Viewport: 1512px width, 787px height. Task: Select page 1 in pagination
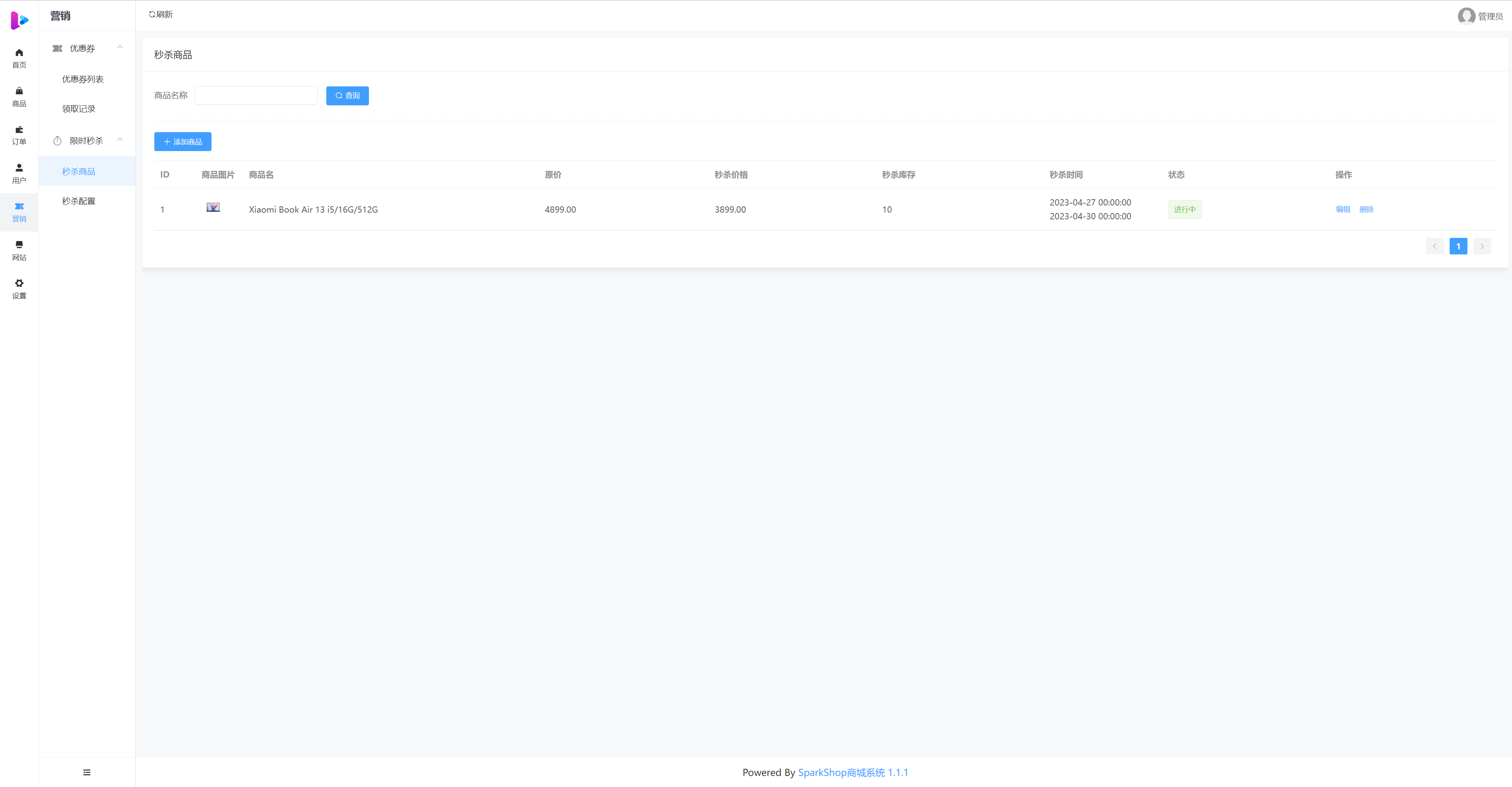tap(1458, 247)
